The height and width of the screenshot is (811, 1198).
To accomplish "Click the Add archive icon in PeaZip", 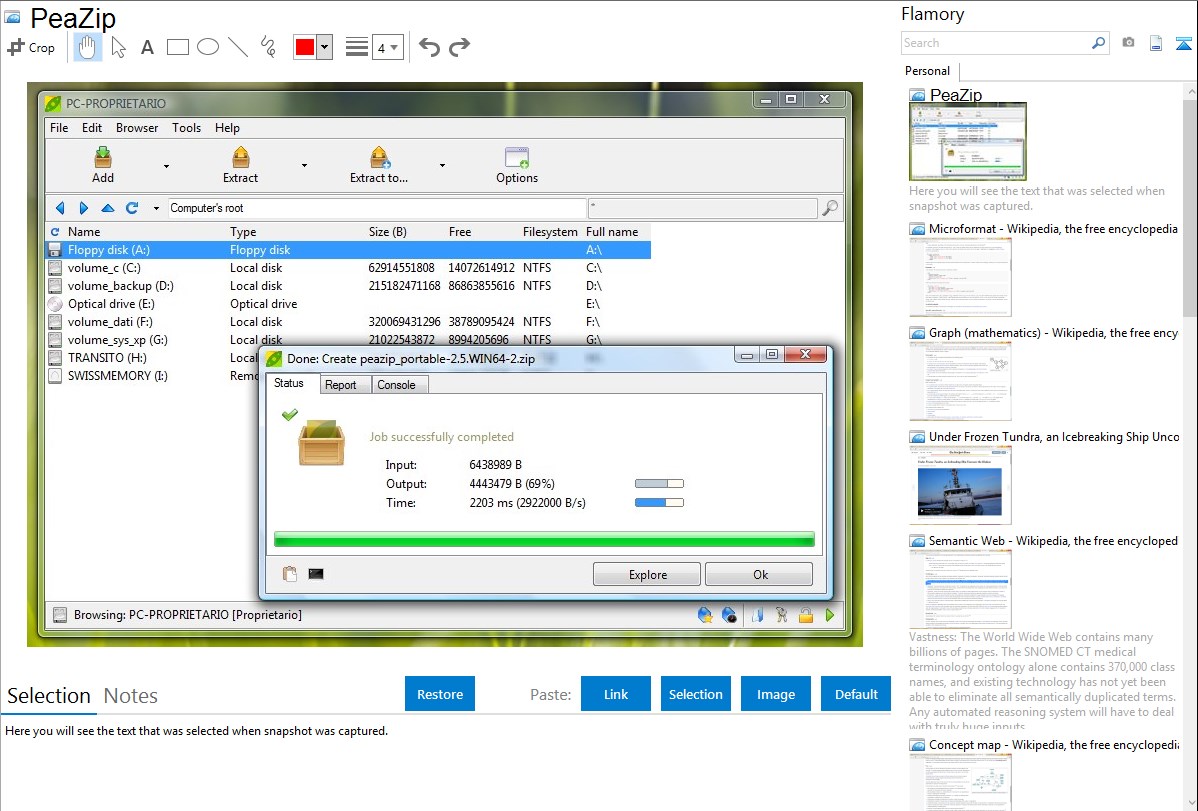I will pyautogui.click(x=103, y=157).
